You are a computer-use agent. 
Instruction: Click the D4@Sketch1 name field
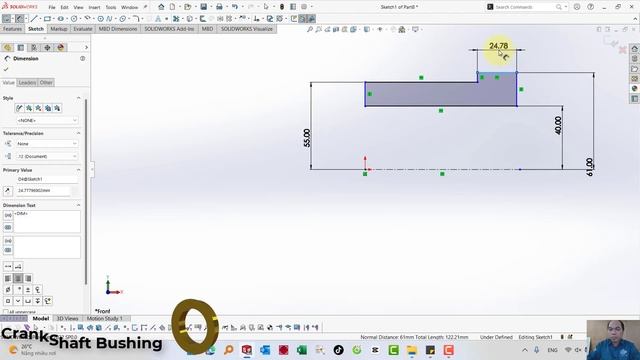[x=47, y=179]
